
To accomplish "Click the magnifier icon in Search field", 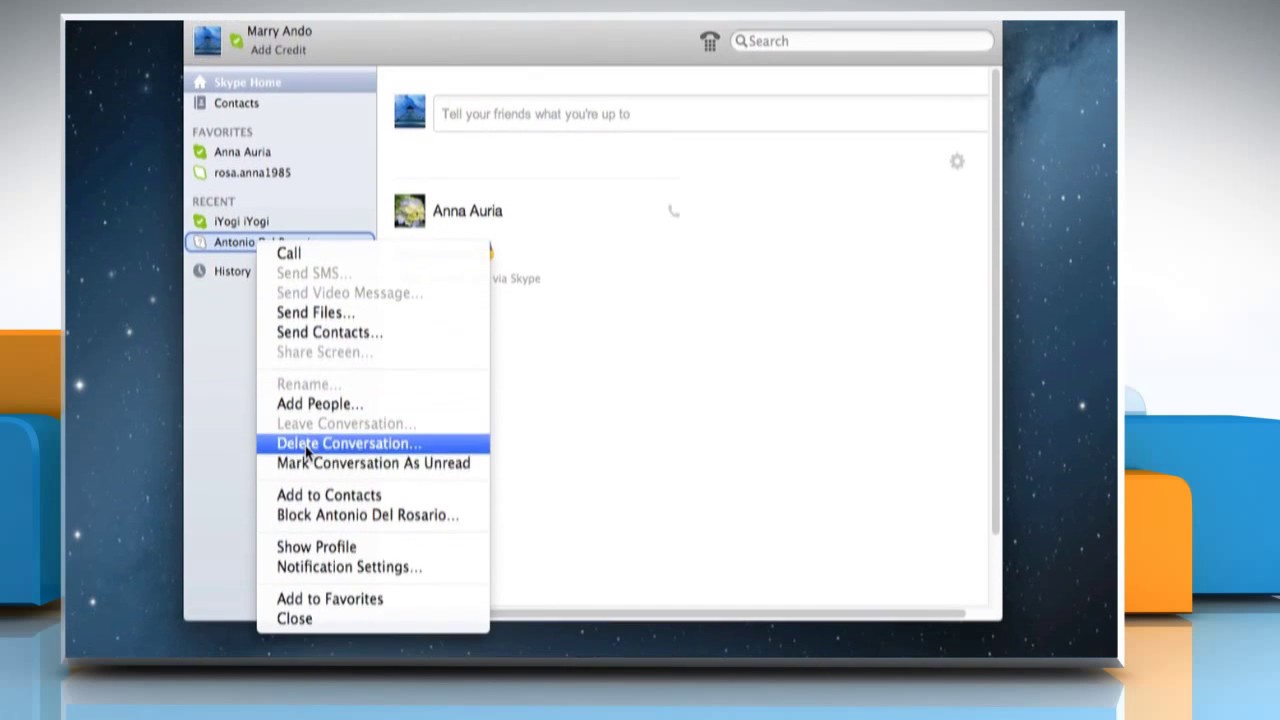I will [x=741, y=41].
